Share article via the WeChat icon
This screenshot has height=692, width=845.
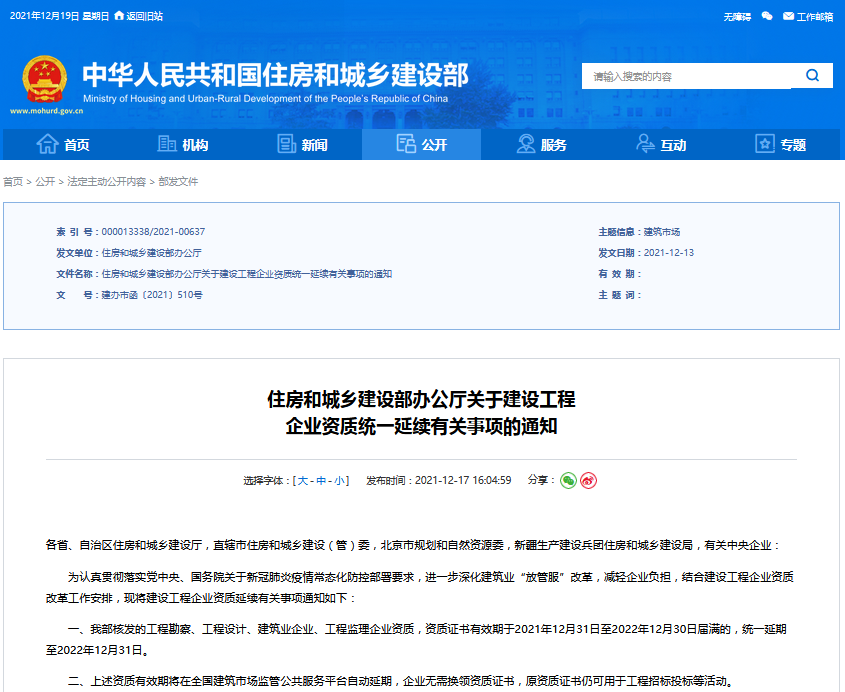(568, 480)
